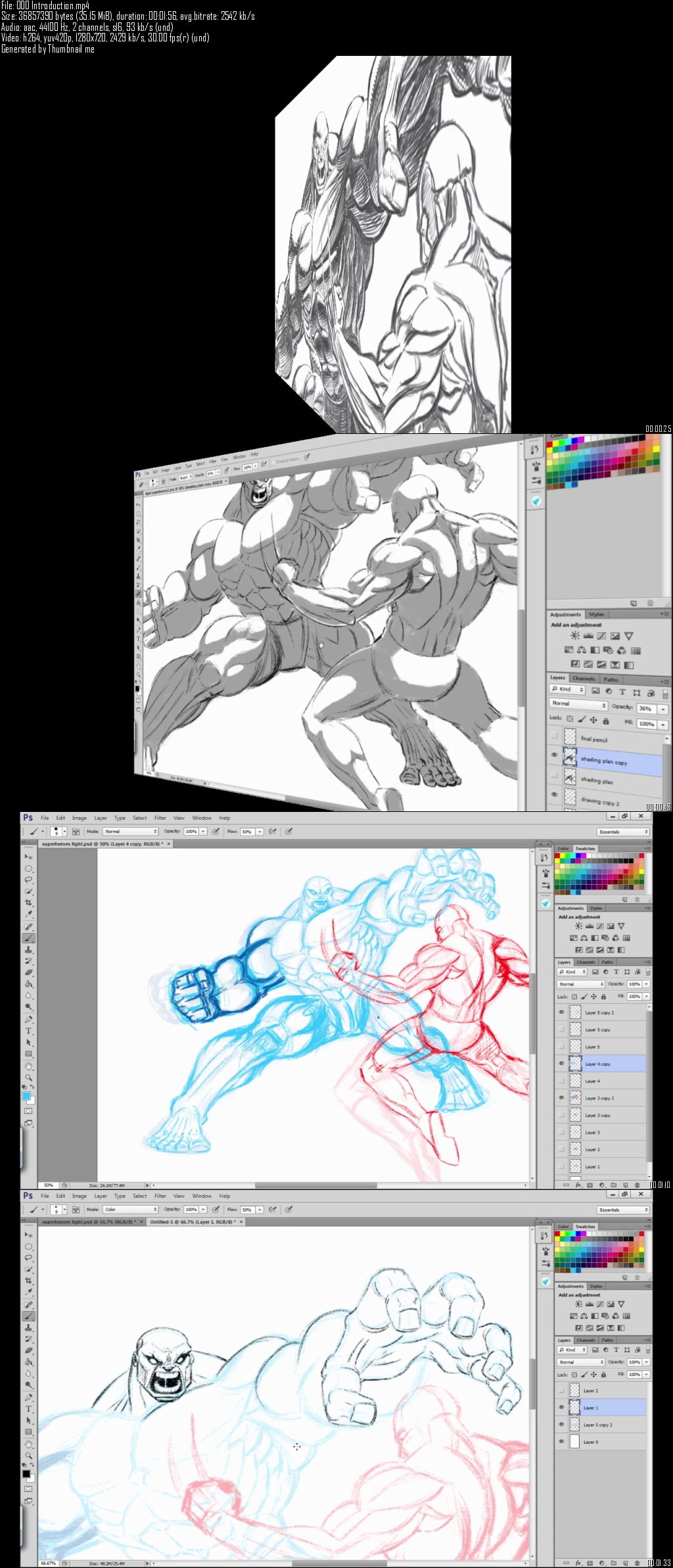Select the Move tool in the 00:01:10 frame
Screen dimensions: 673x1568
[29, 857]
